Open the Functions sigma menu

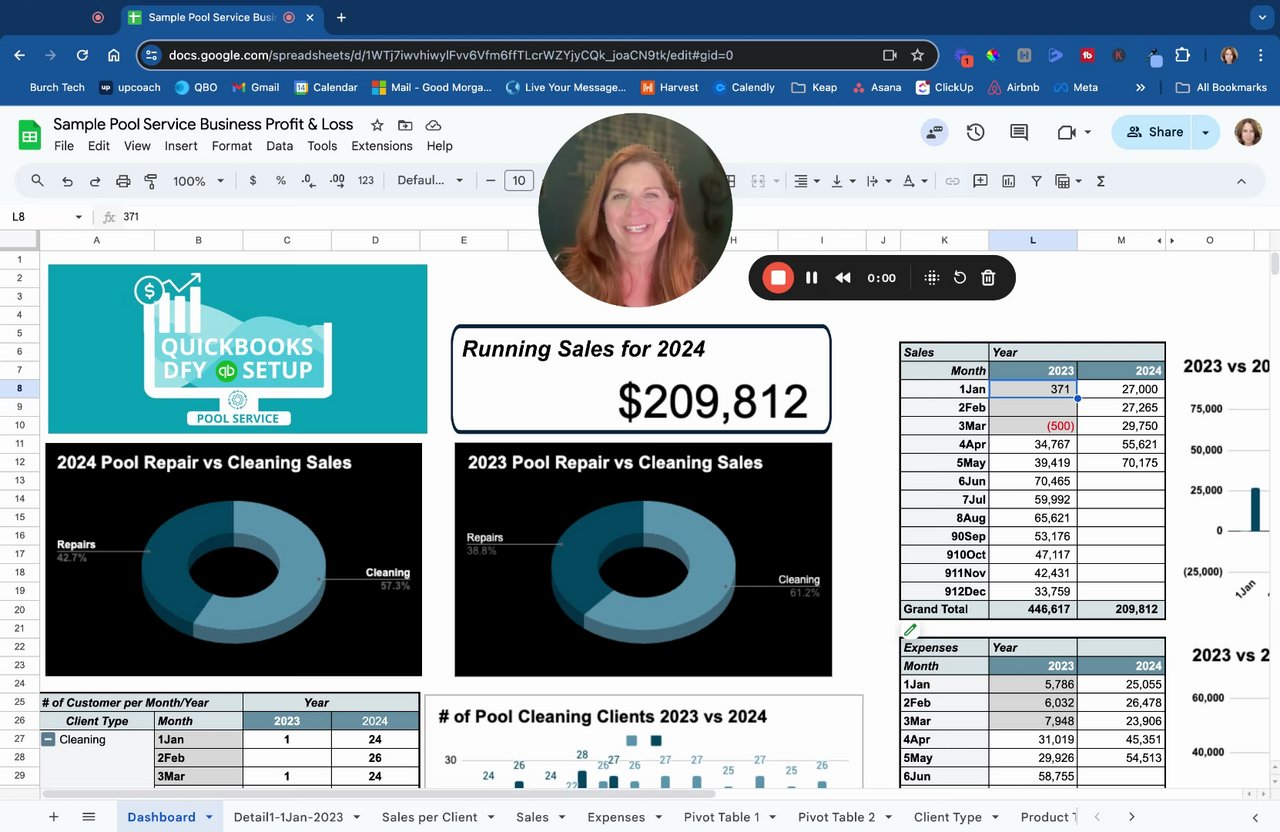(1101, 181)
